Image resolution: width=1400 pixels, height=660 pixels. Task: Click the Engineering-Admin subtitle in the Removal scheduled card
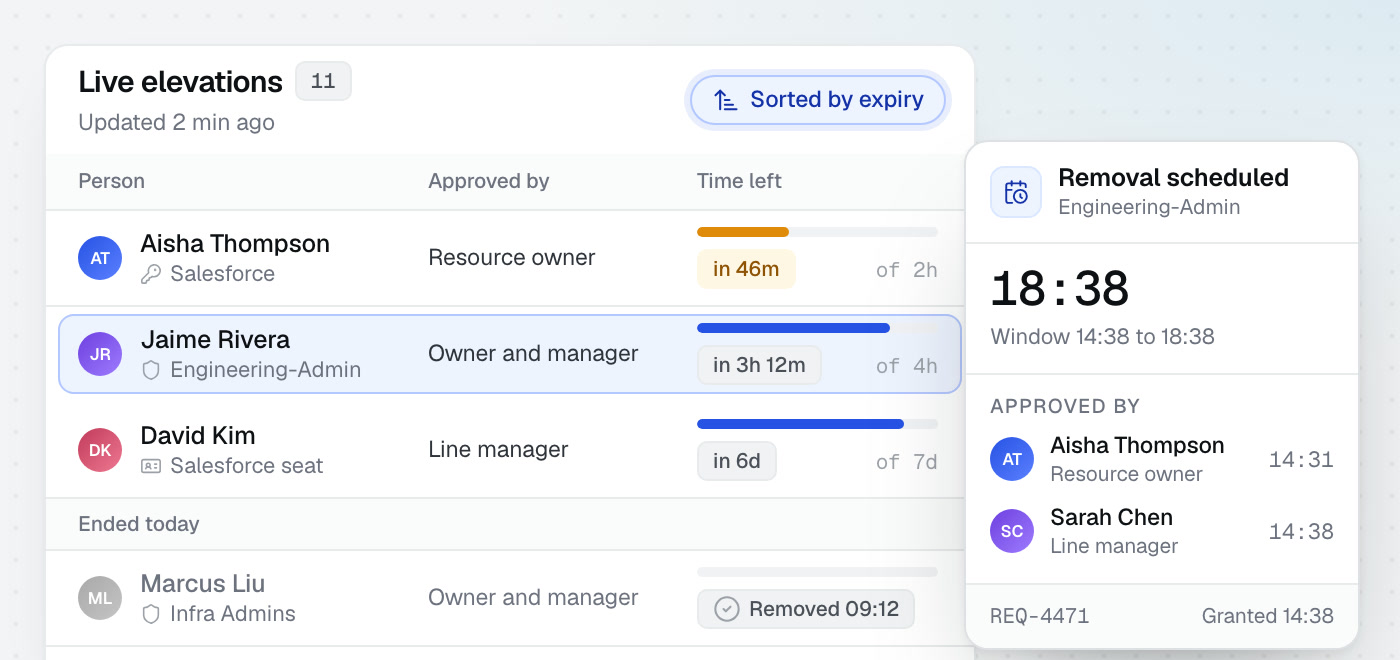point(1149,207)
